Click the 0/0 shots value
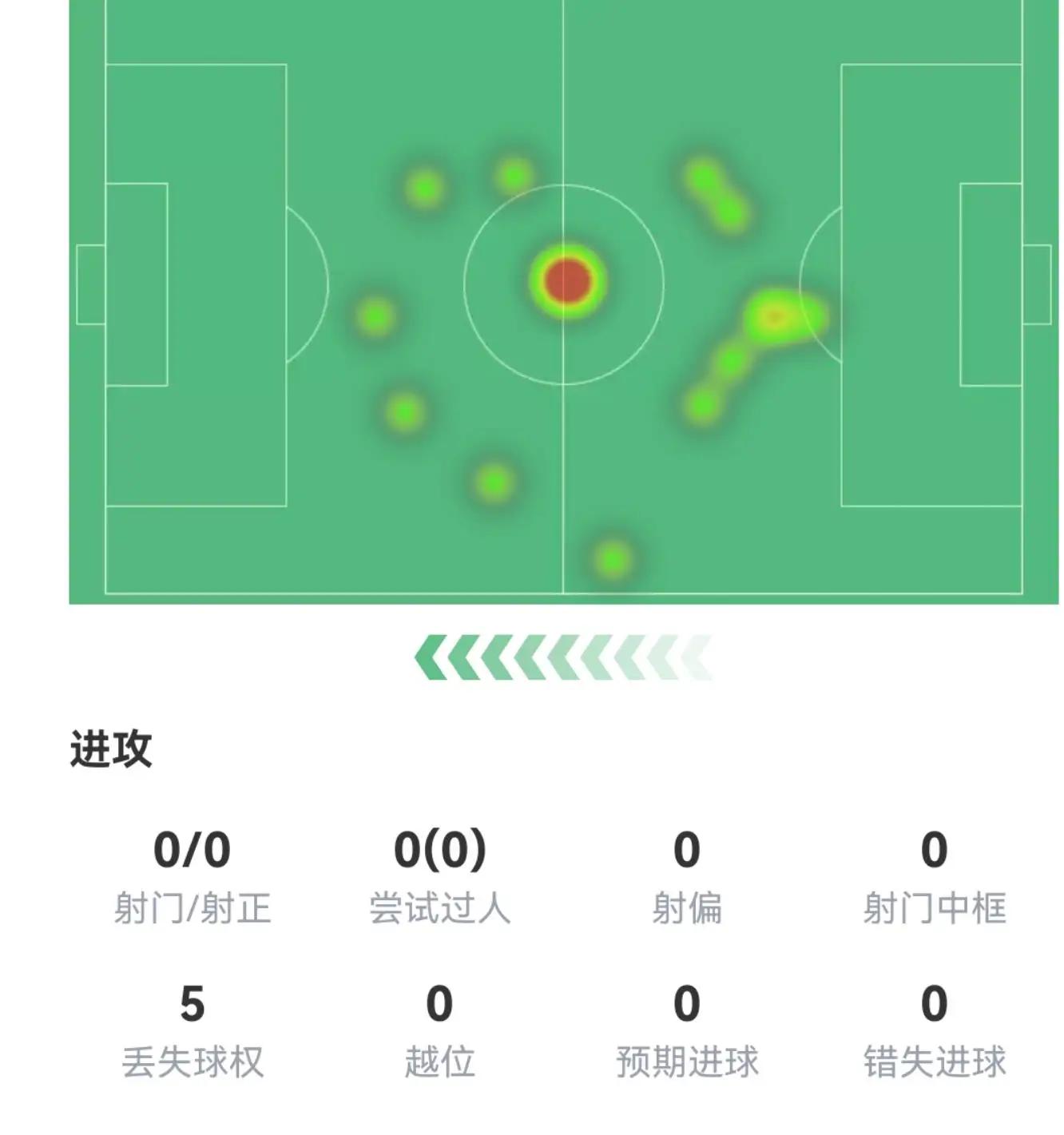The image size is (1064, 1135). click(192, 849)
